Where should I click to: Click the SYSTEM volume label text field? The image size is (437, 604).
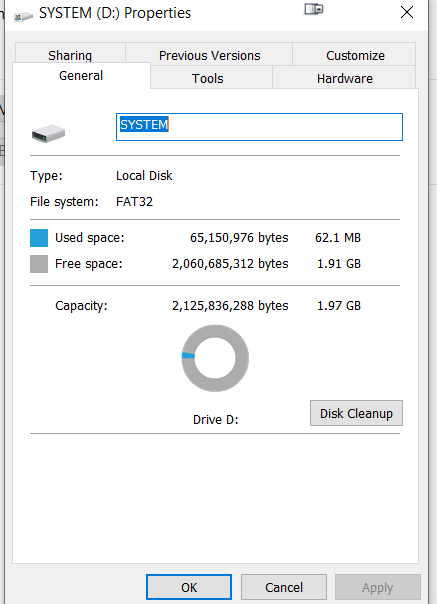[259, 127]
